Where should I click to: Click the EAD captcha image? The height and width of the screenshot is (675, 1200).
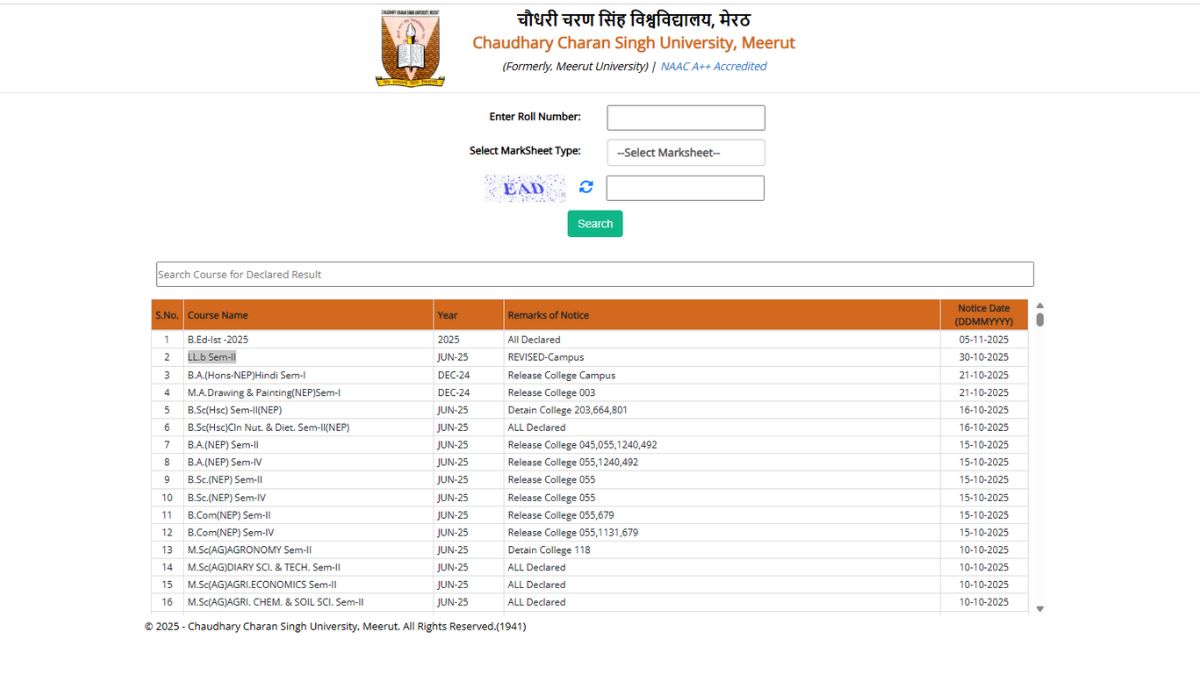[525, 188]
